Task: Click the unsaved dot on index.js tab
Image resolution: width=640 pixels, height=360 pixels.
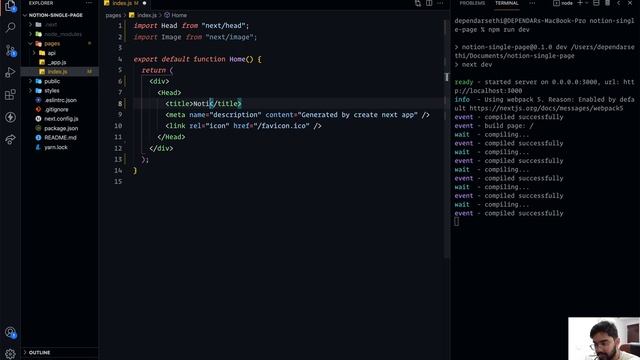Action: (x=144, y=3)
